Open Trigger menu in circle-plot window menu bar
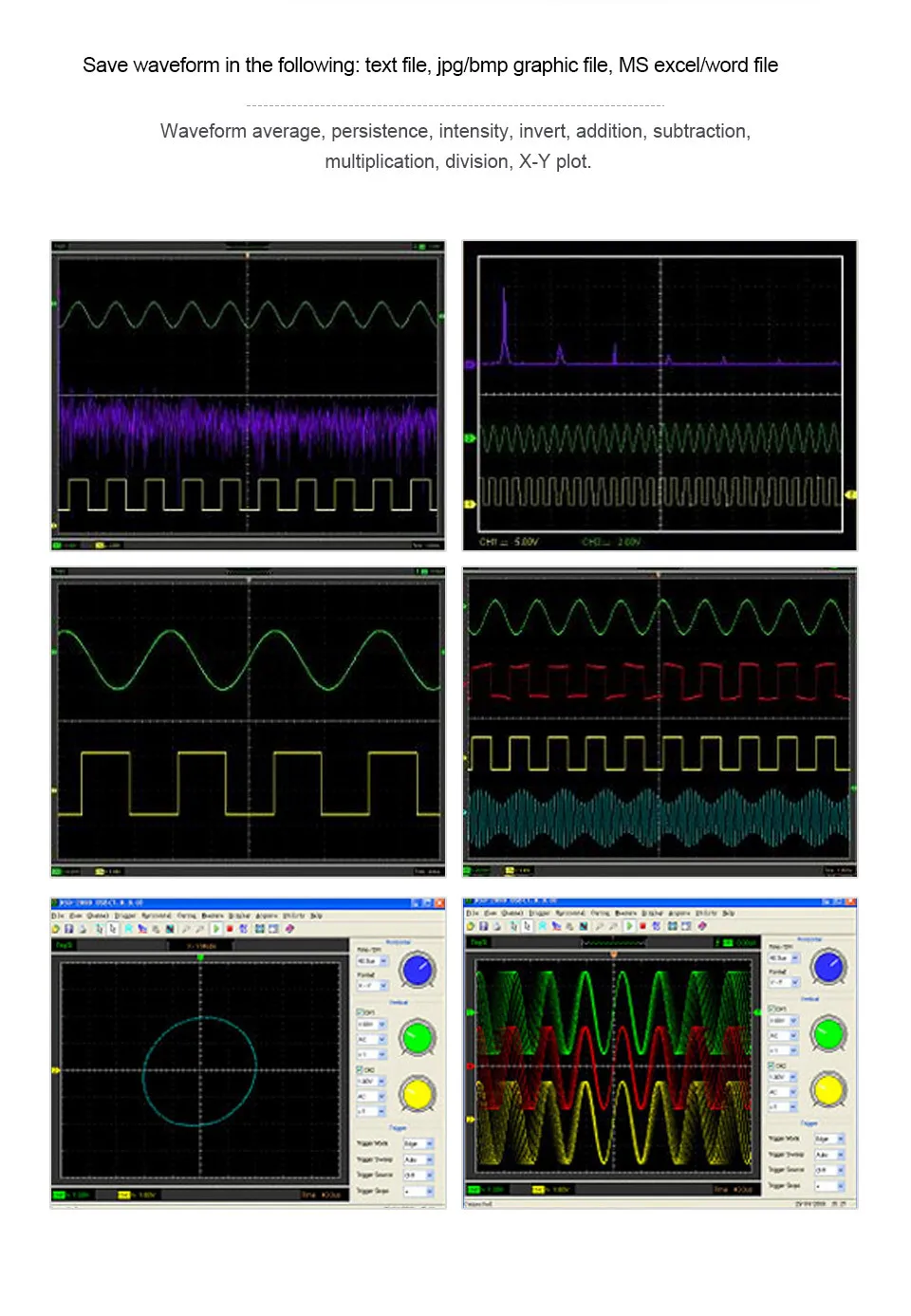Screen dimensions: 911x1316 tap(124, 916)
